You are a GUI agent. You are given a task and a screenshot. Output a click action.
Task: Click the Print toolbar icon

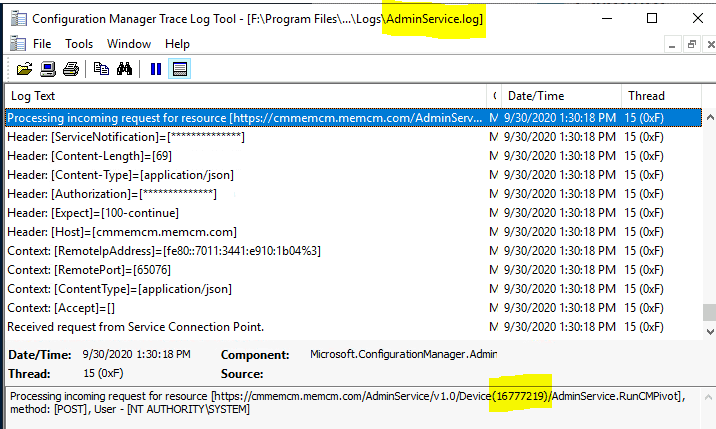[71, 69]
